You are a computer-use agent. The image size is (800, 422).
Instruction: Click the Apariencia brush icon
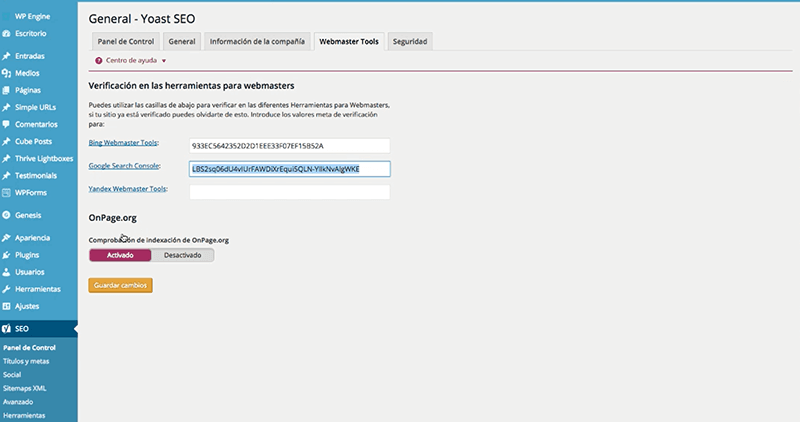pos(6,238)
